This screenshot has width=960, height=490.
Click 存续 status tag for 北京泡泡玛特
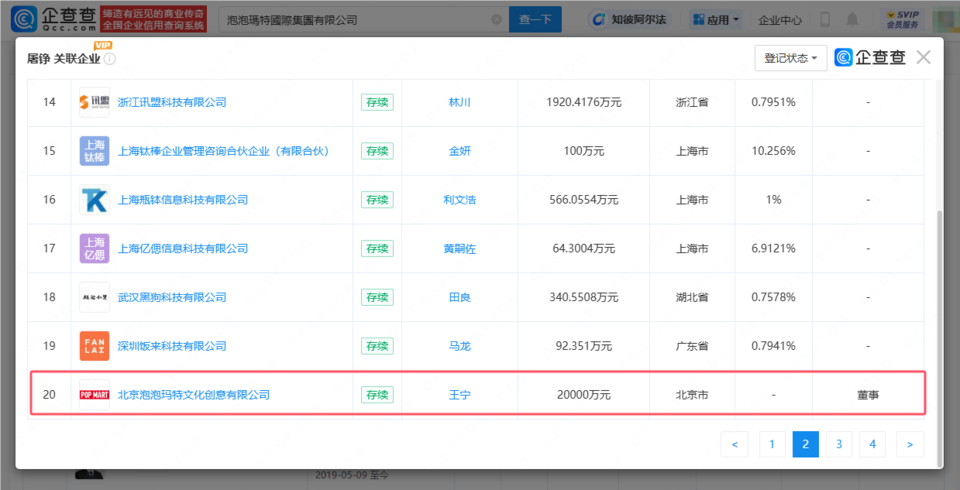(377, 394)
